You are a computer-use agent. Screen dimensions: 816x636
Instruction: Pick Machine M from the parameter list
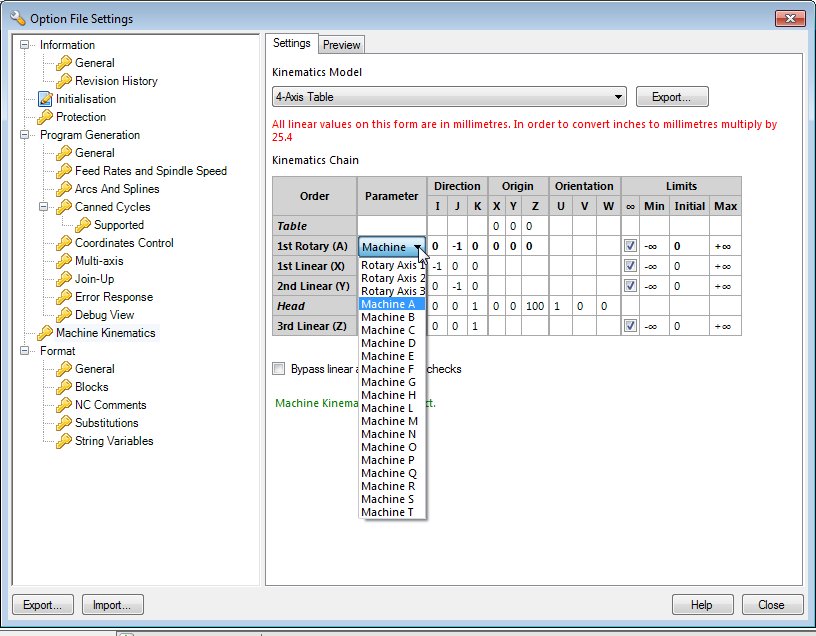point(392,421)
